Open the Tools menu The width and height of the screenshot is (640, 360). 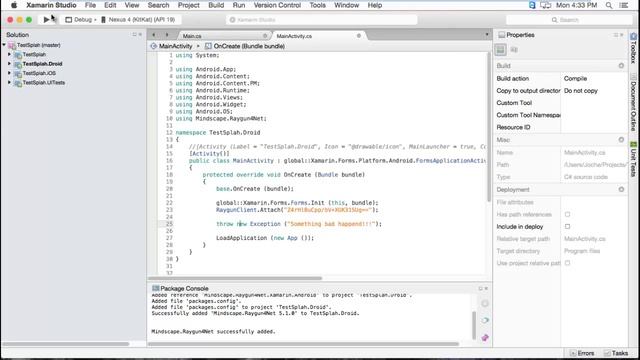coord(318,5)
